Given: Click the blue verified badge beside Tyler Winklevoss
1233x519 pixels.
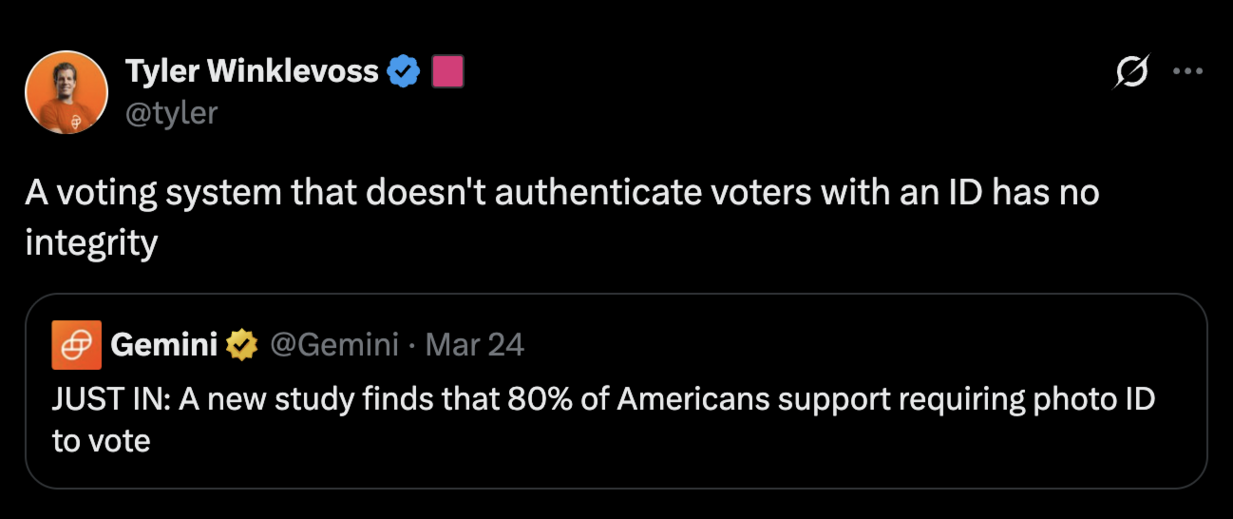Looking at the screenshot, I should (403, 72).
